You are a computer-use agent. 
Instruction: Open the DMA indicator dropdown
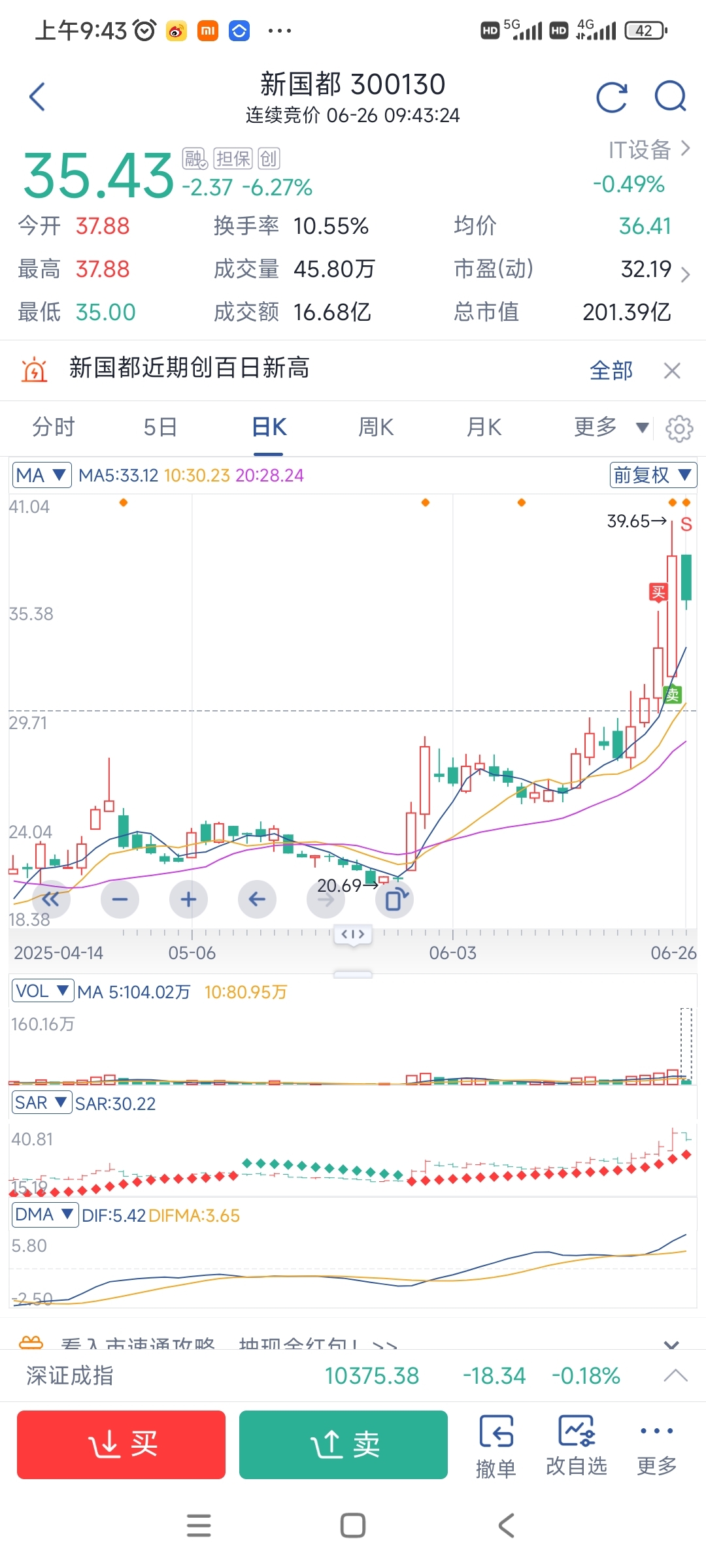pyautogui.click(x=45, y=1215)
